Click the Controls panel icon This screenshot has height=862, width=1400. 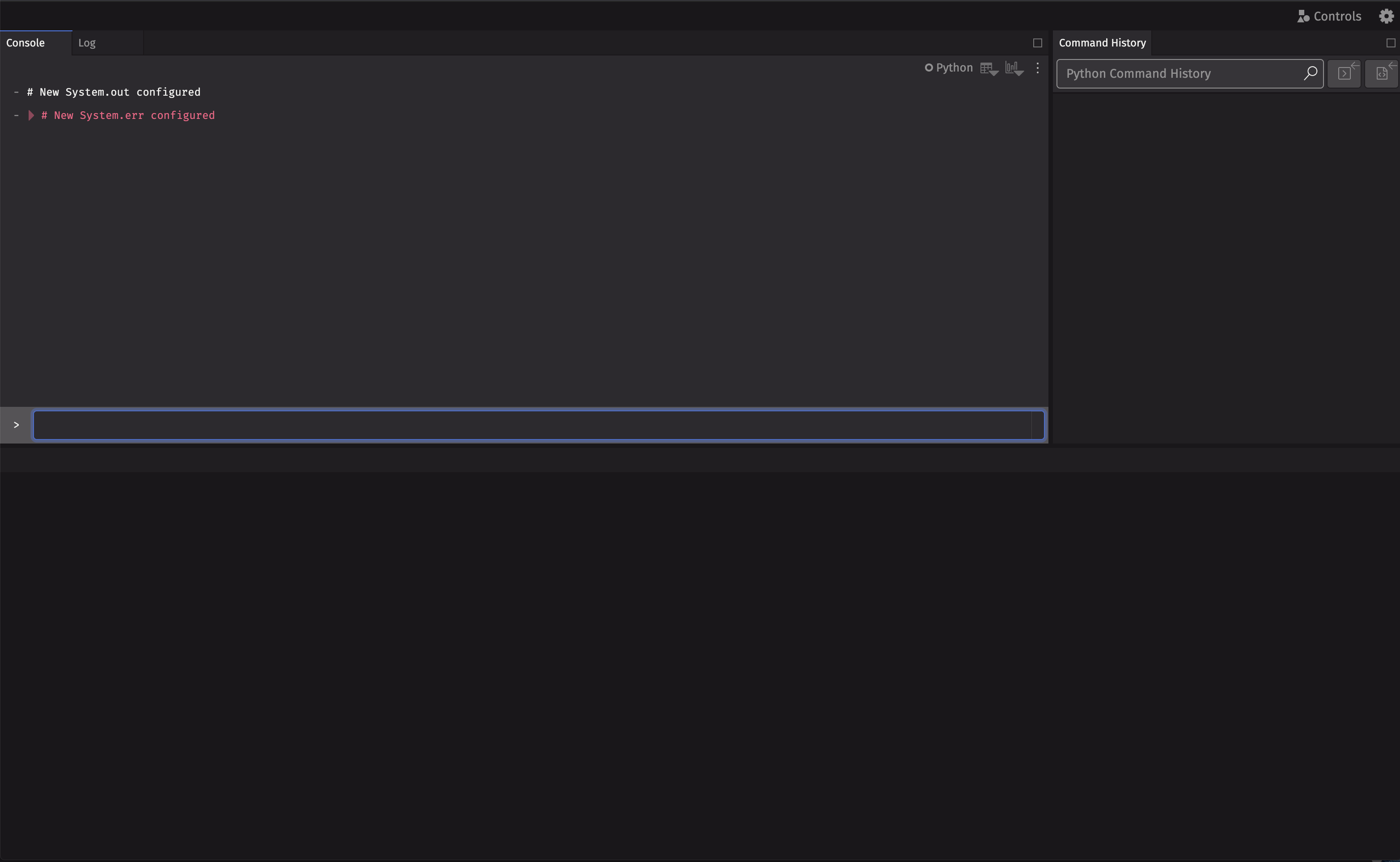tap(1303, 15)
